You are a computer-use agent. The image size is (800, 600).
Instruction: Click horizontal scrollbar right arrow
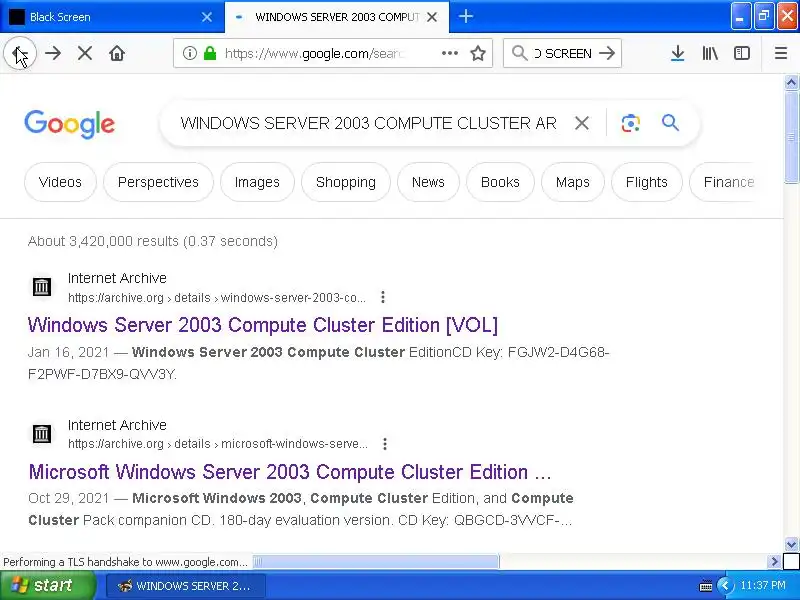tap(774, 562)
